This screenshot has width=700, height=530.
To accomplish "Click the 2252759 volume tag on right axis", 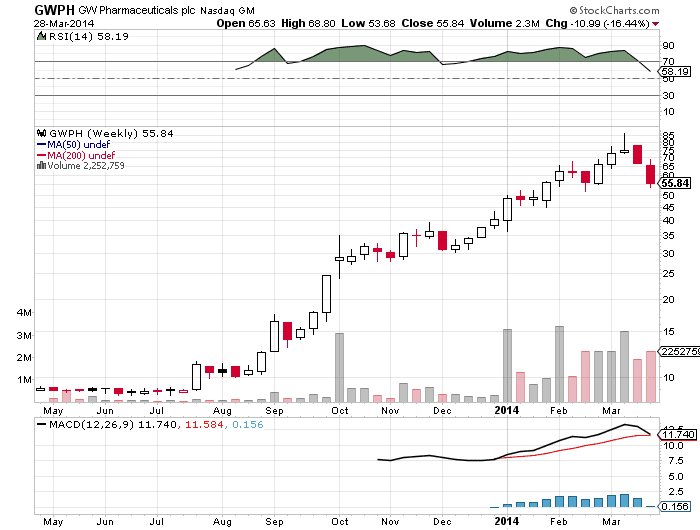I will (x=680, y=351).
